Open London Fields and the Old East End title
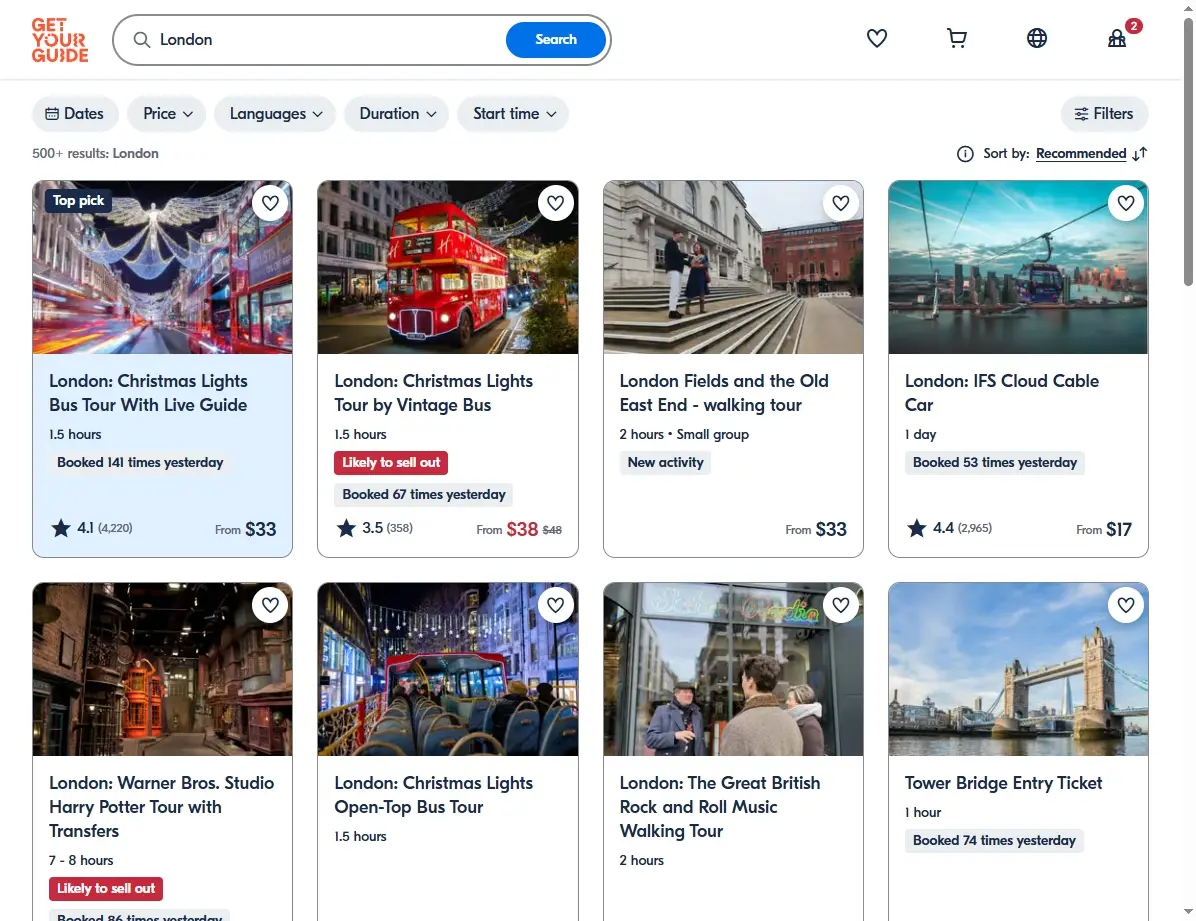Viewport: 1196px width, 921px height. [x=724, y=393]
